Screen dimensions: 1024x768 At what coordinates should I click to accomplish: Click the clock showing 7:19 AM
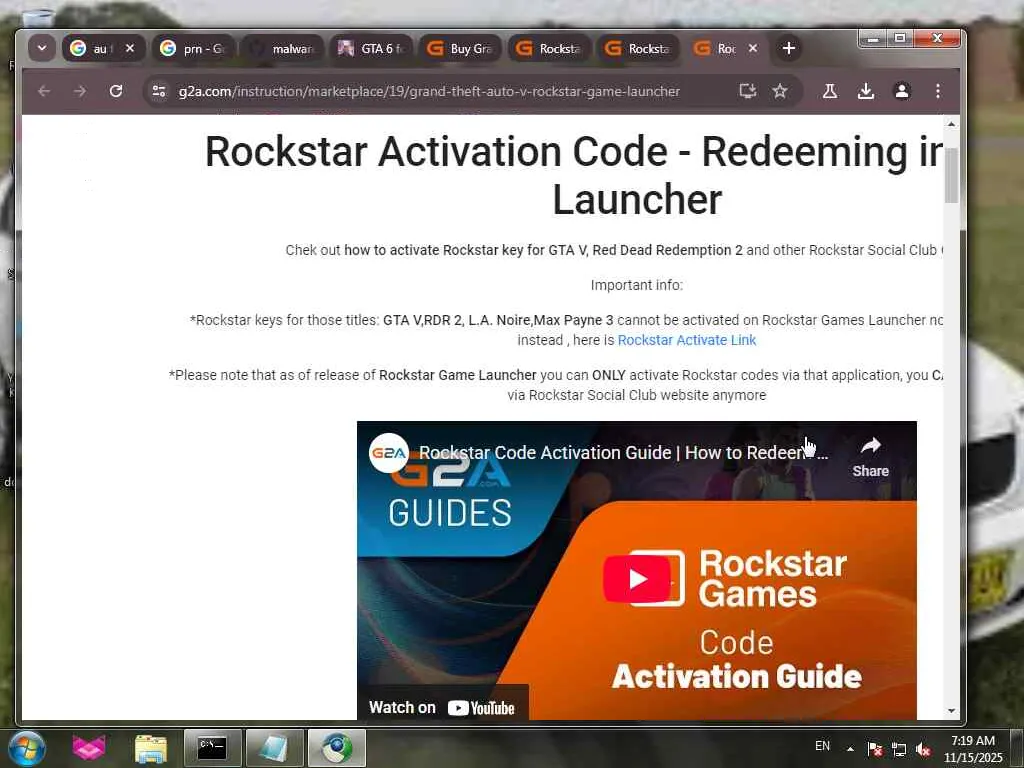click(972, 748)
